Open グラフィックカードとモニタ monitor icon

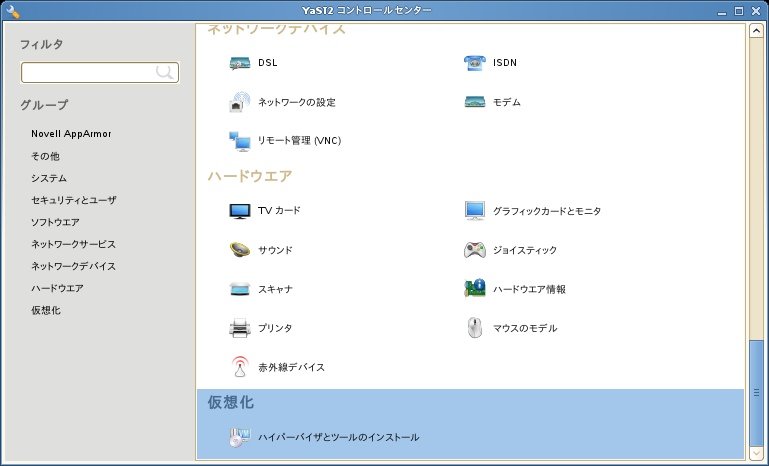475,211
